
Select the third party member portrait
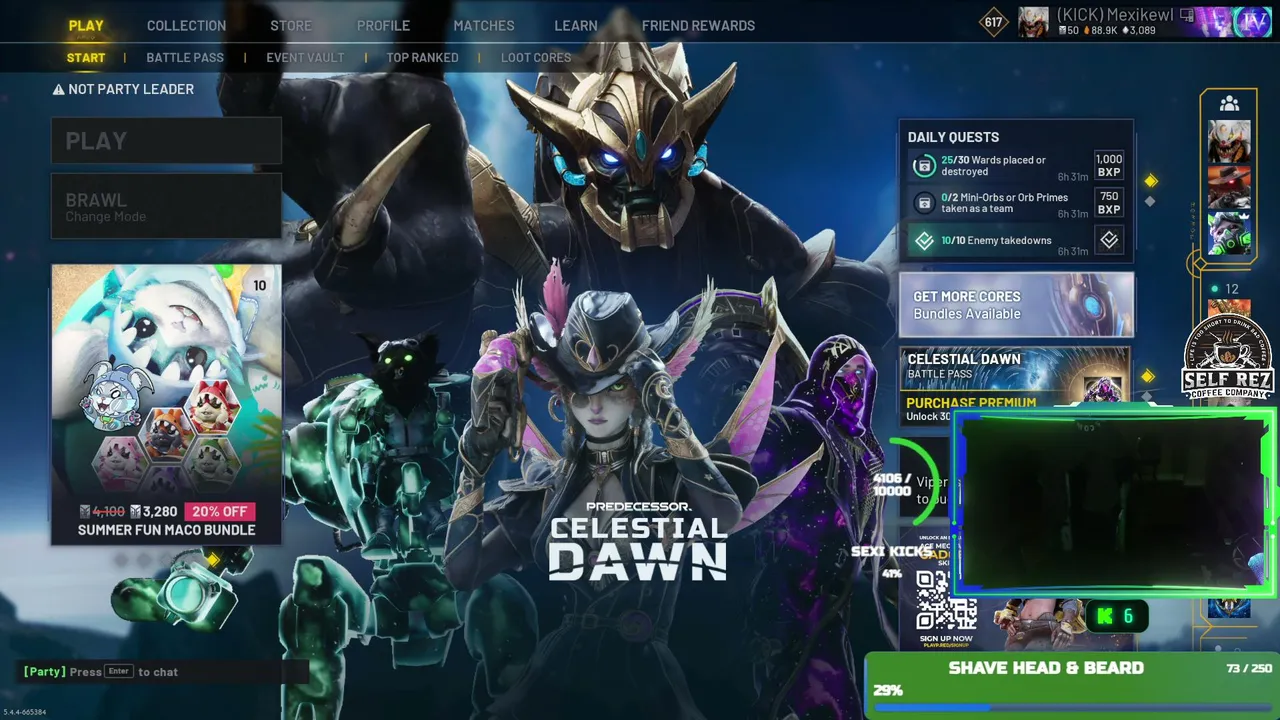point(1229,233)
